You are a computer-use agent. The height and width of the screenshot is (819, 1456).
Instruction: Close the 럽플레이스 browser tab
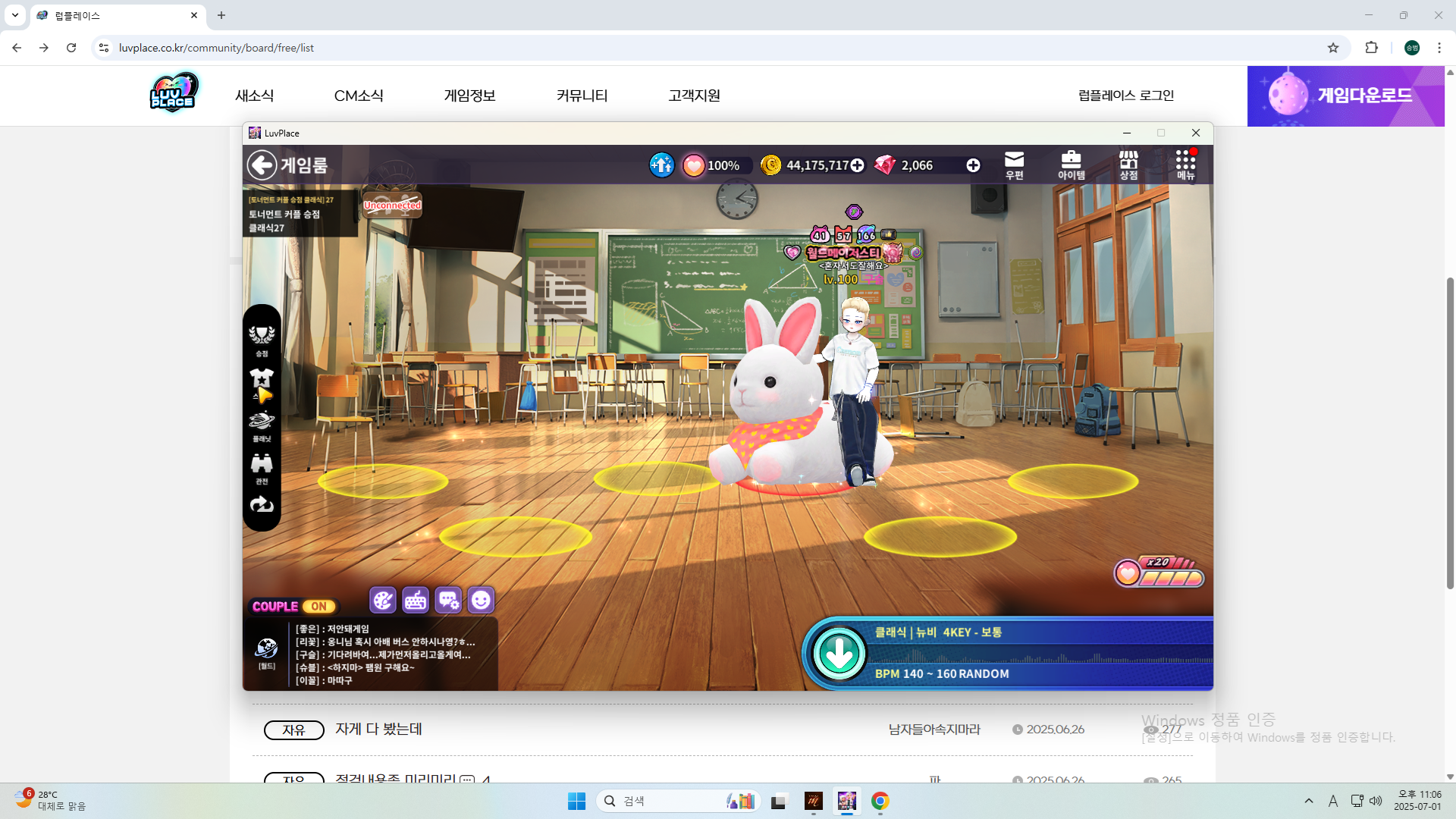194,15
